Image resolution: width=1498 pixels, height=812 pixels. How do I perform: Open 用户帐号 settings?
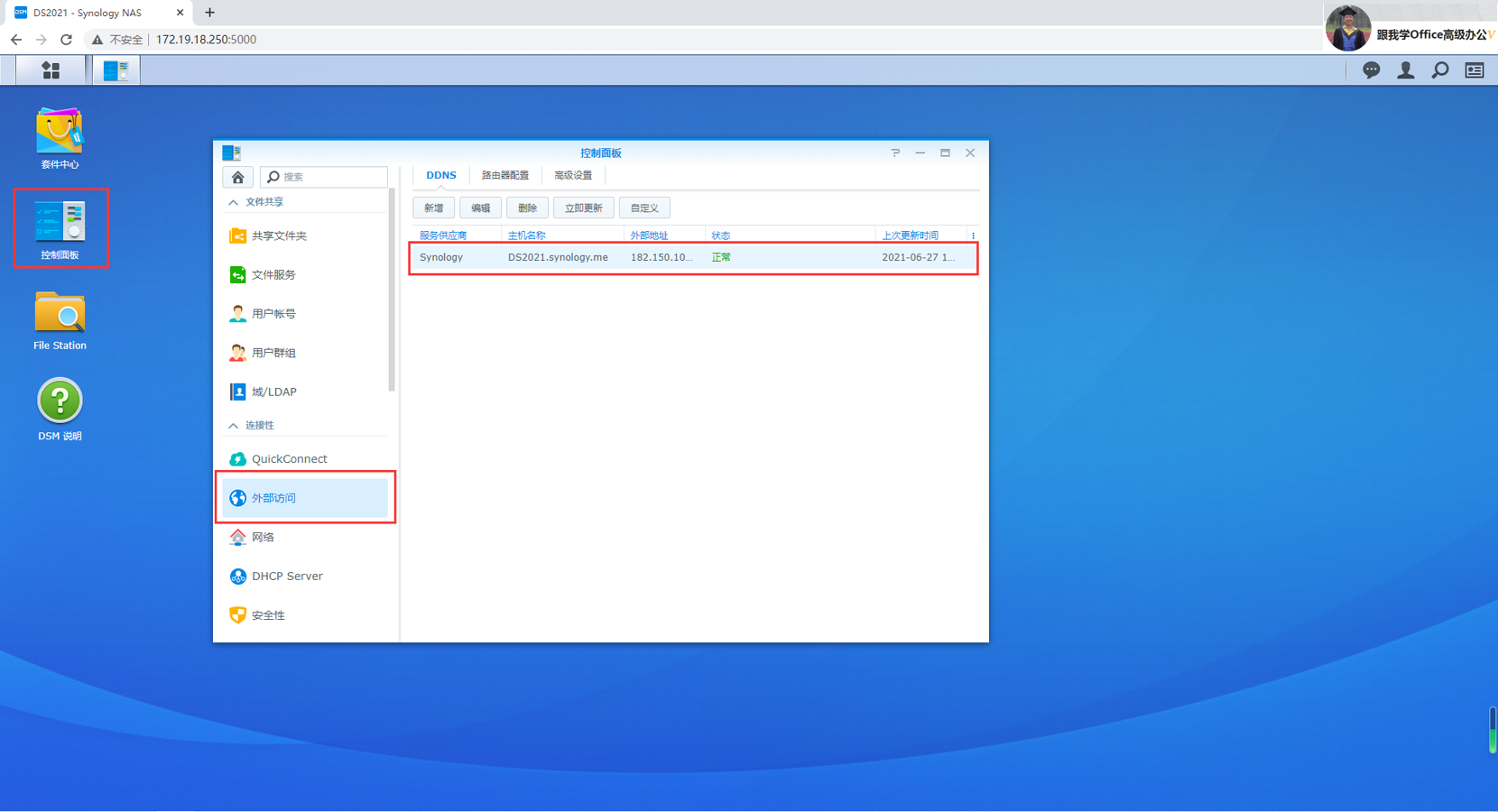pyautogui.click(x=305, y=314)
